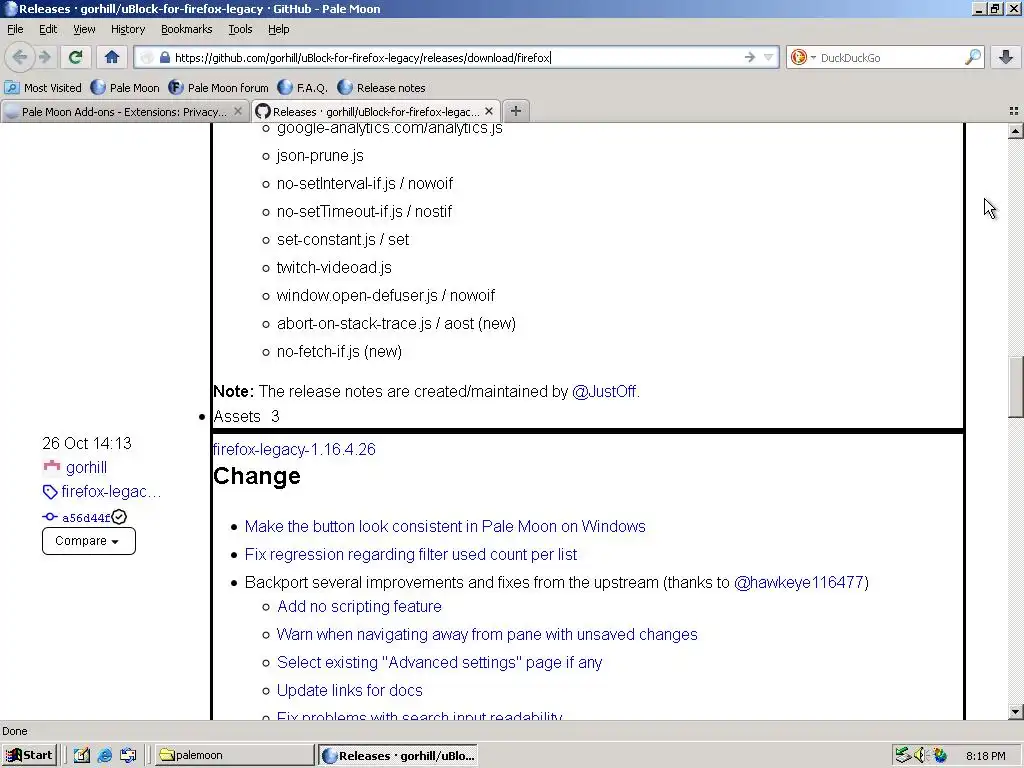This screenshot has width=1024, height=768.
Task: Open the Home page button
Action: coord(112,57)
